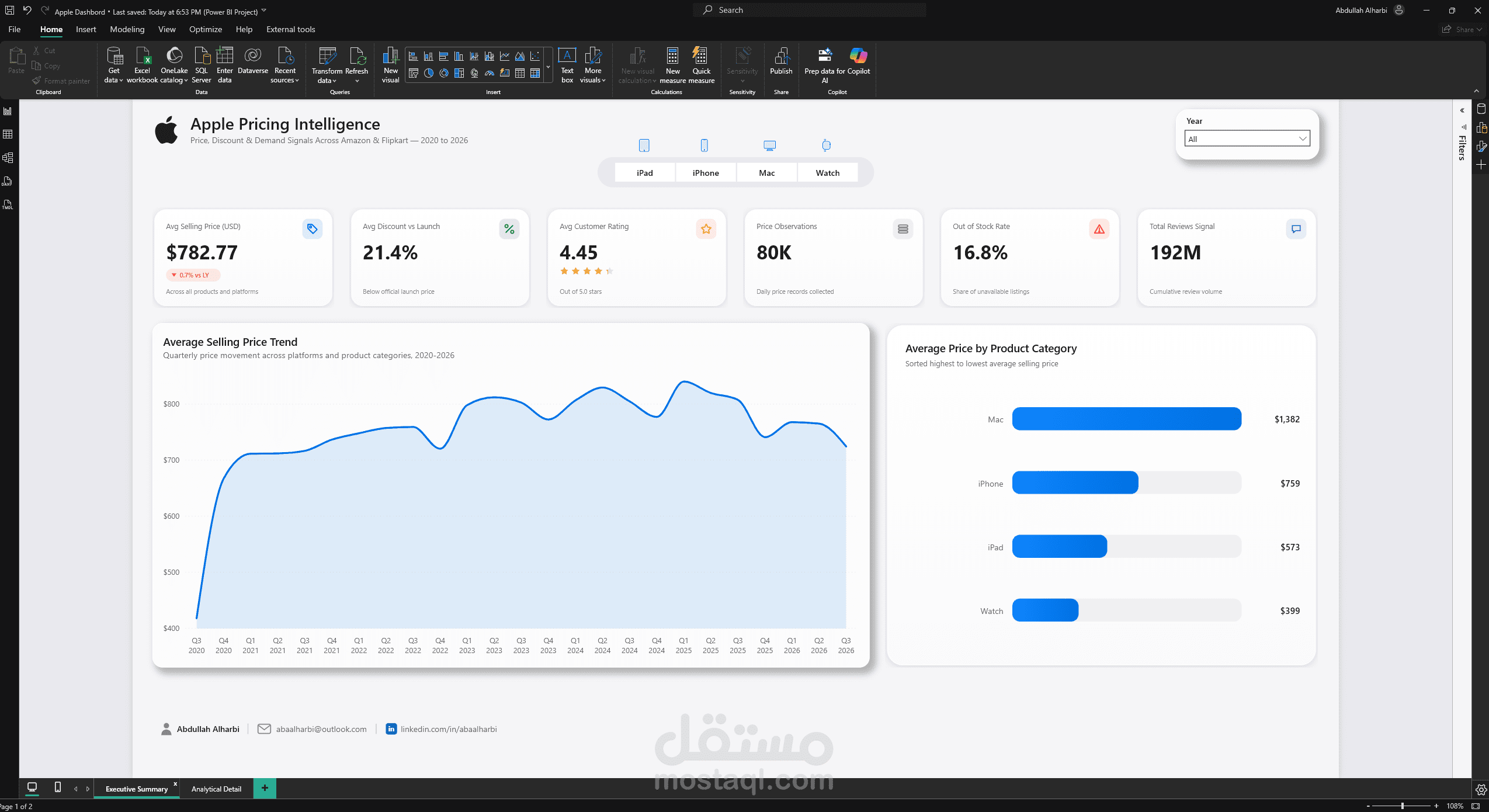Screen dimensions: 1489x812
Task: Insert a map globe visual
Action: pos(474,73)
